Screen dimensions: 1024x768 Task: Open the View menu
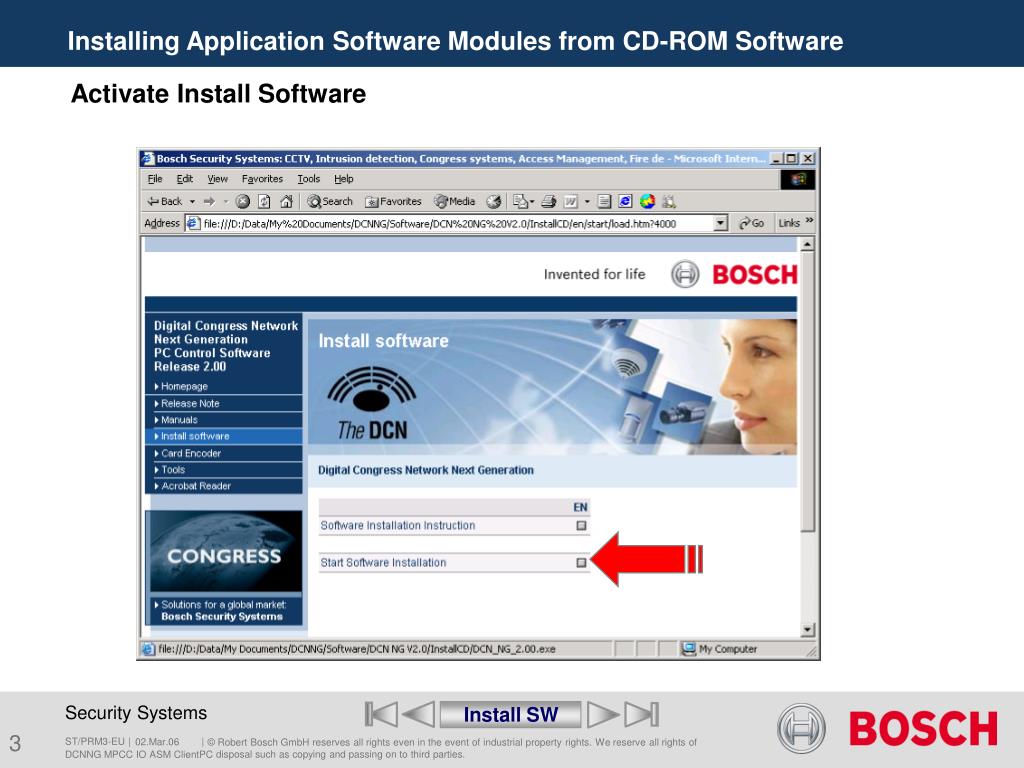click(x=217, y=179)
